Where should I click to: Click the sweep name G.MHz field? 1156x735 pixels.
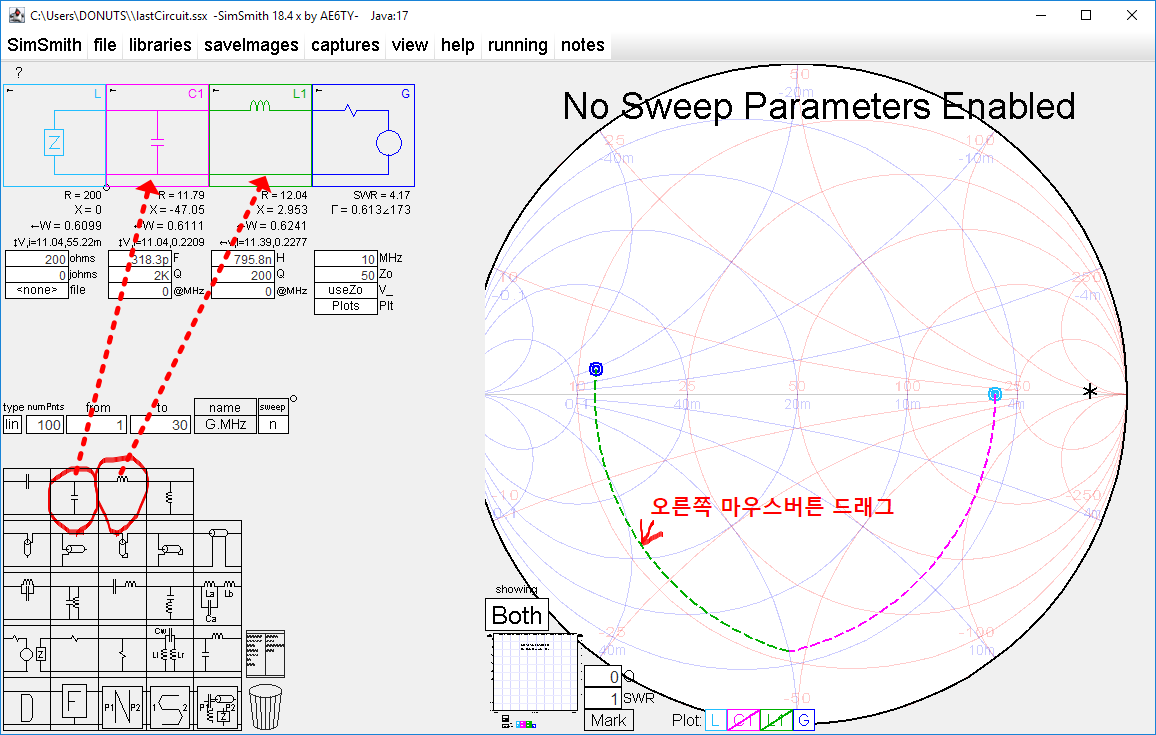(226, 425)
